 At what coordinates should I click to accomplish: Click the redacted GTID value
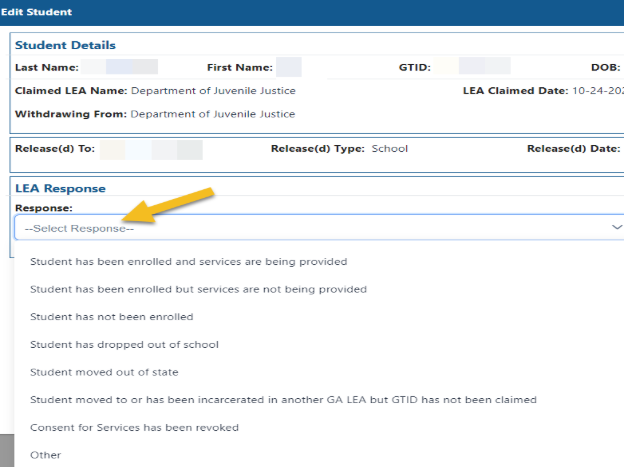click(x=484, y=67)
